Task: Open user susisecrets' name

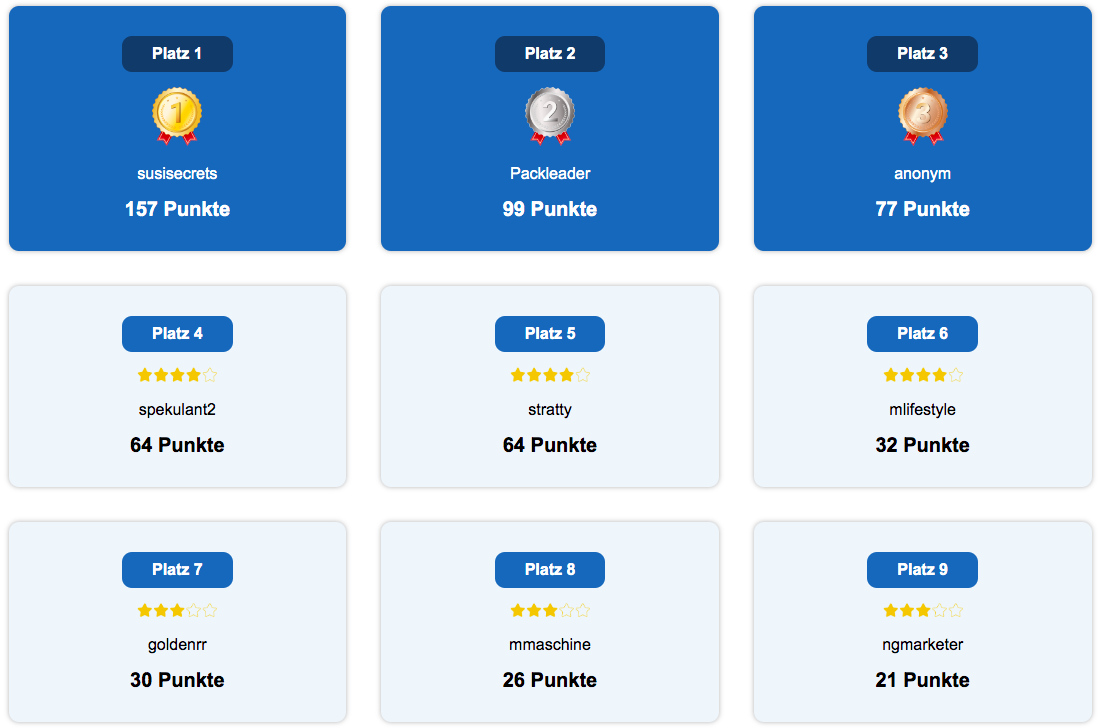Action: 177,174
